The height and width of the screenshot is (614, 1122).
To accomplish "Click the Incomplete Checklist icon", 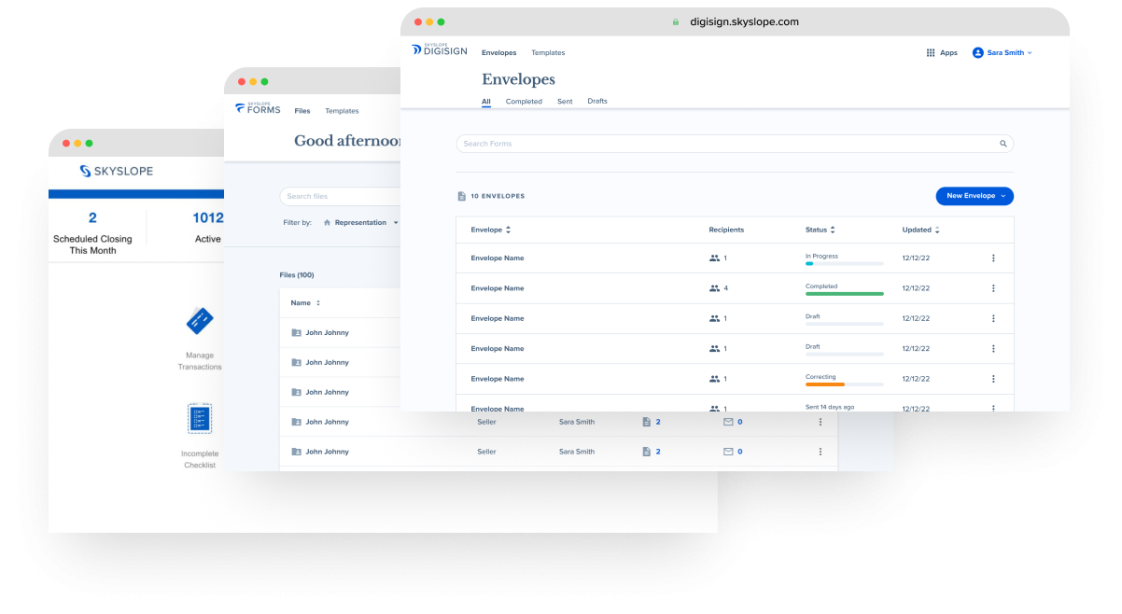I will coord(199,418).
